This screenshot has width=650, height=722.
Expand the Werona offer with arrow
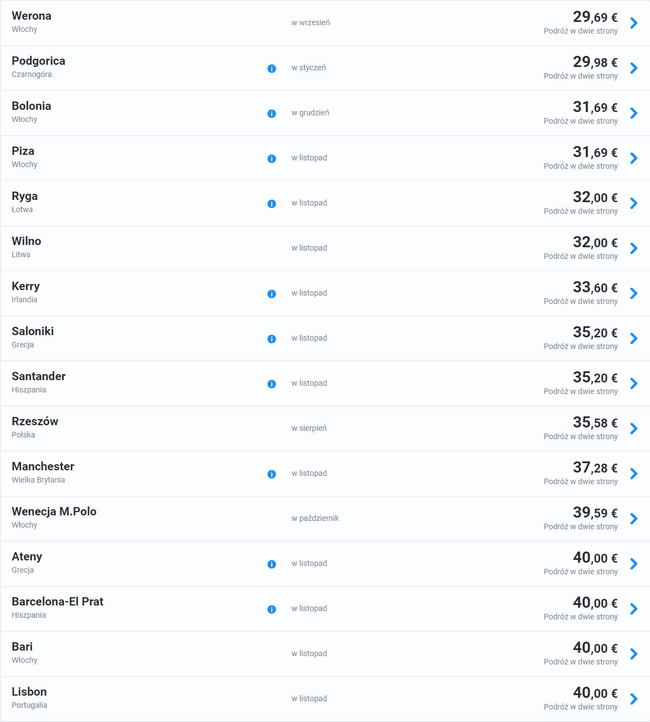pyautogui.click(x=633, y=23)
